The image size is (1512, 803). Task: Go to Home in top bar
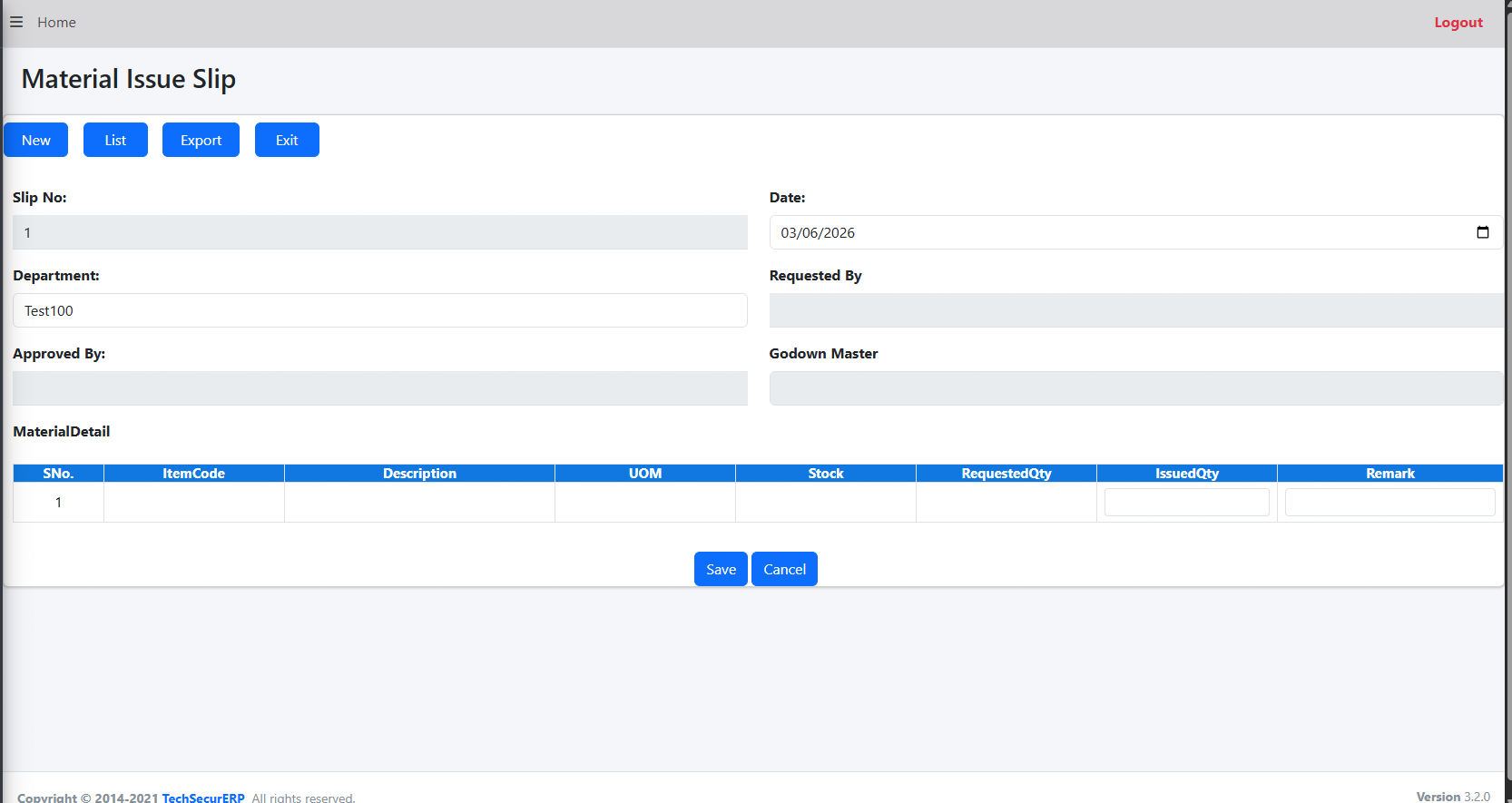(x=56, y=22)
